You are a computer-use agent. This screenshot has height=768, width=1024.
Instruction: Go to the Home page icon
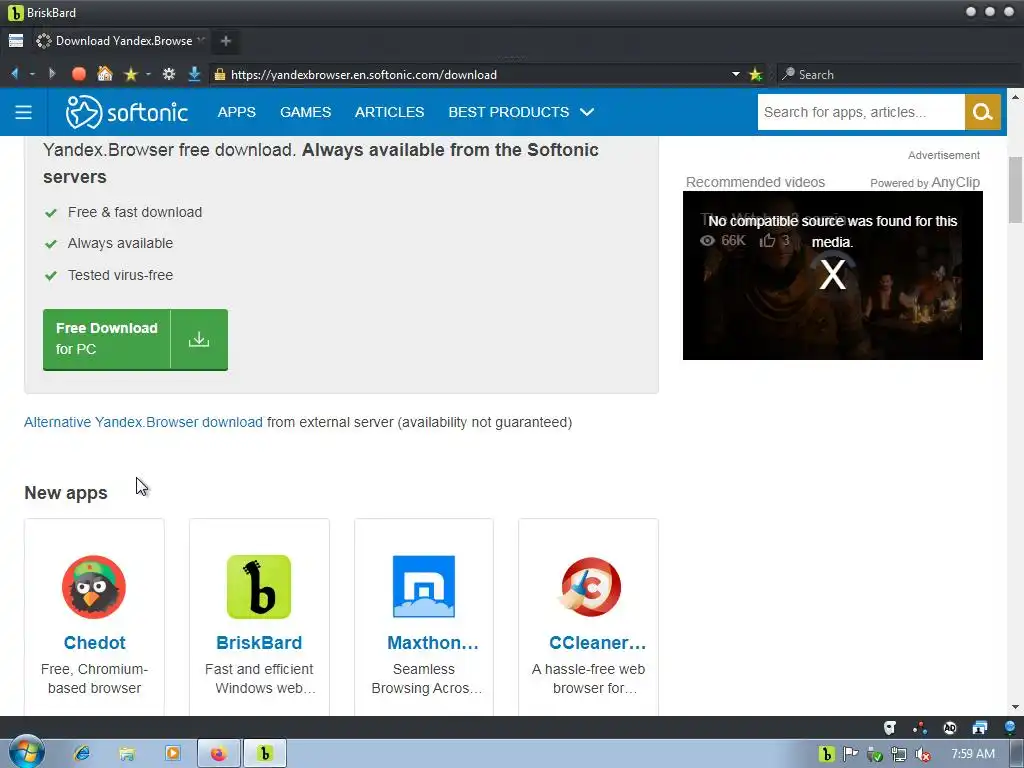(x=104, y=74)
